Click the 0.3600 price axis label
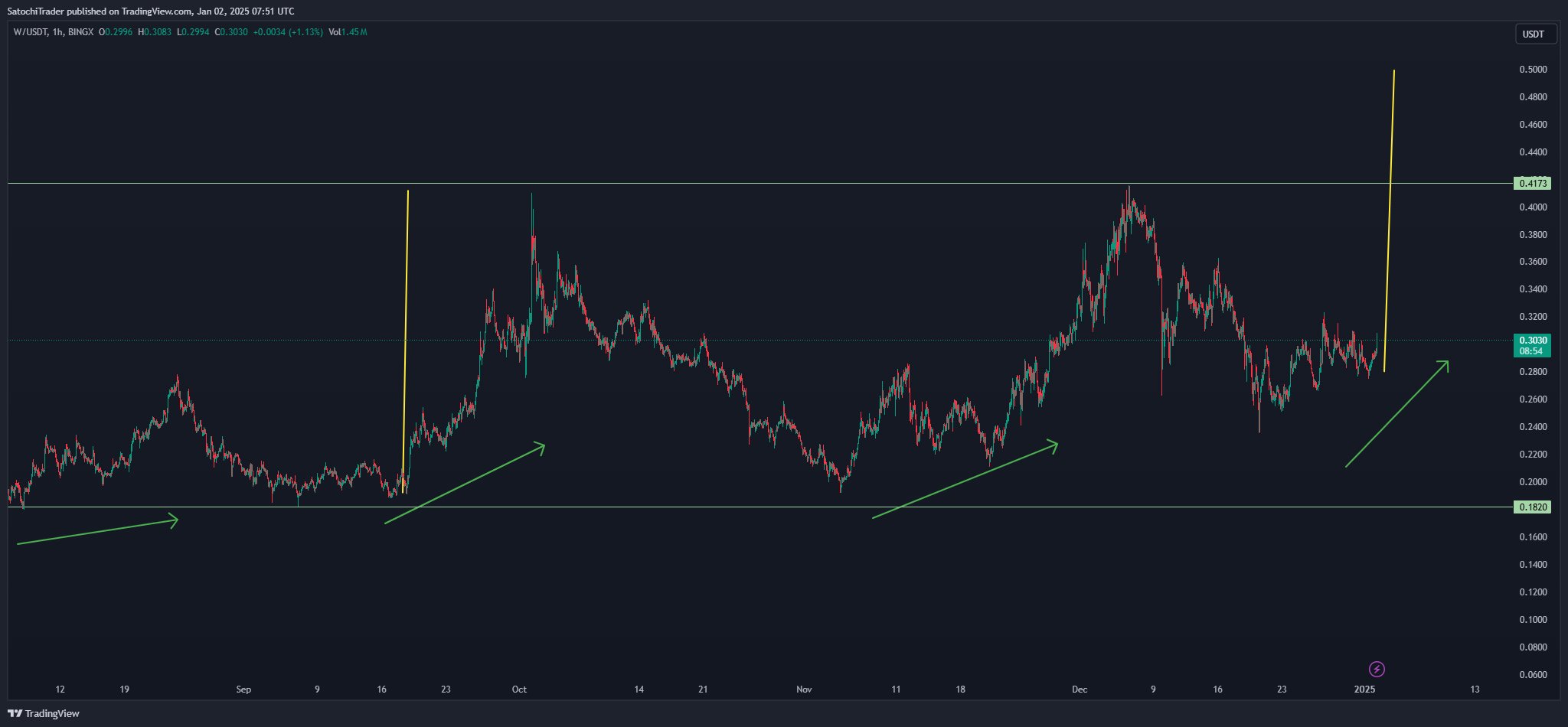1568x727 pixels. pyautogui.click(x=1533, y=262)
